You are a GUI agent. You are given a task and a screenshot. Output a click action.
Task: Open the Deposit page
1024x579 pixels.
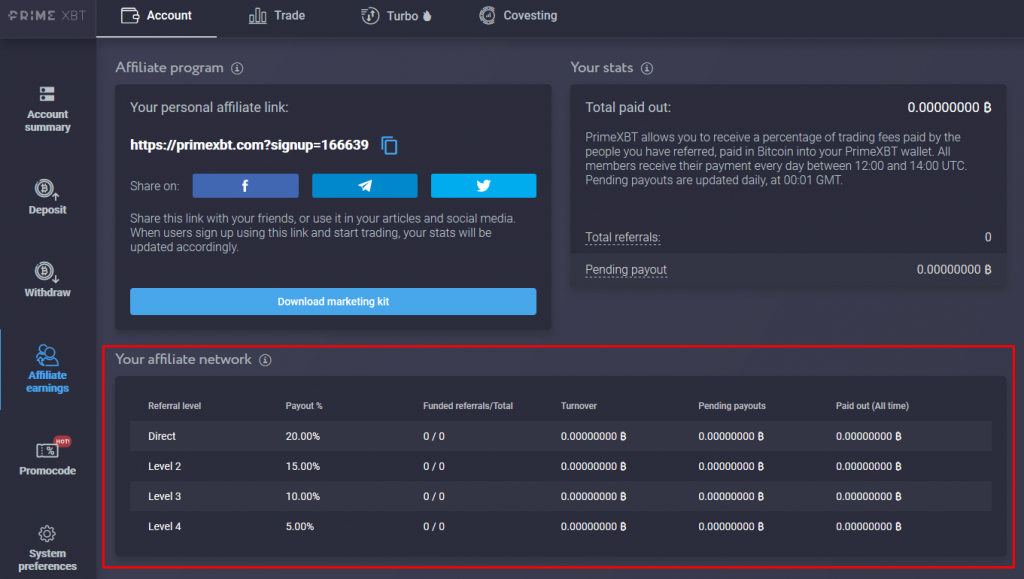[47, 197]
